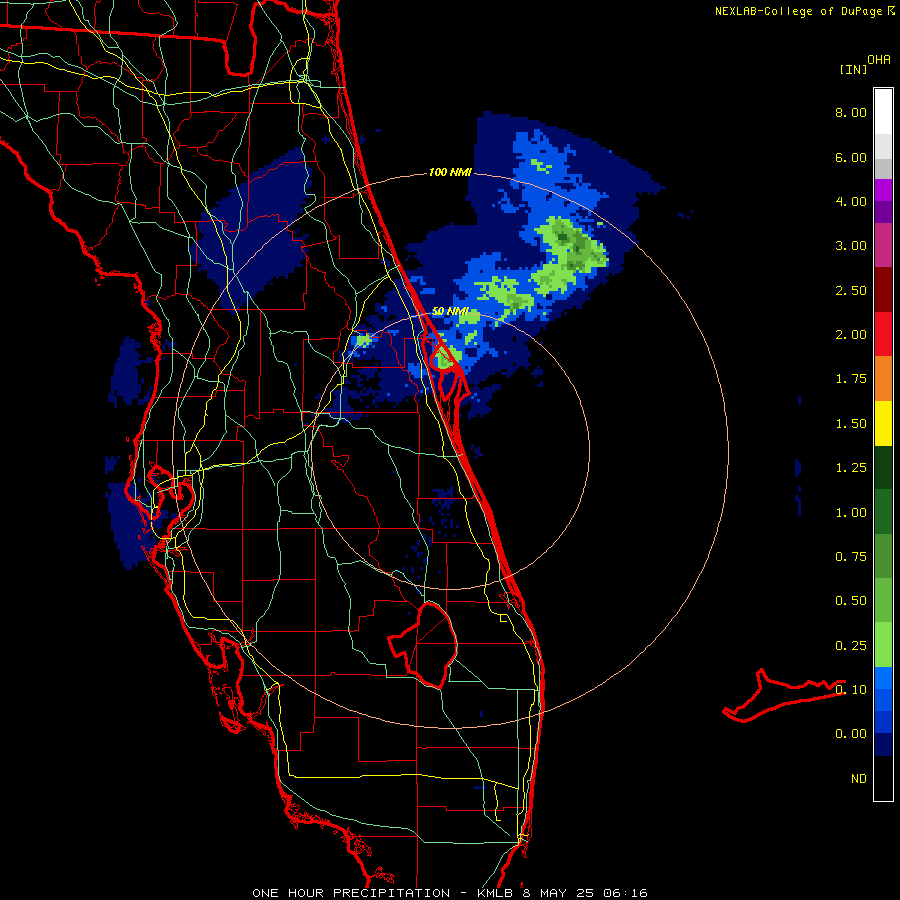Viewport: 900px width, 900px height.
Task: Pick the bright purple legend swatch near 4.00
Action: [883, 190]
